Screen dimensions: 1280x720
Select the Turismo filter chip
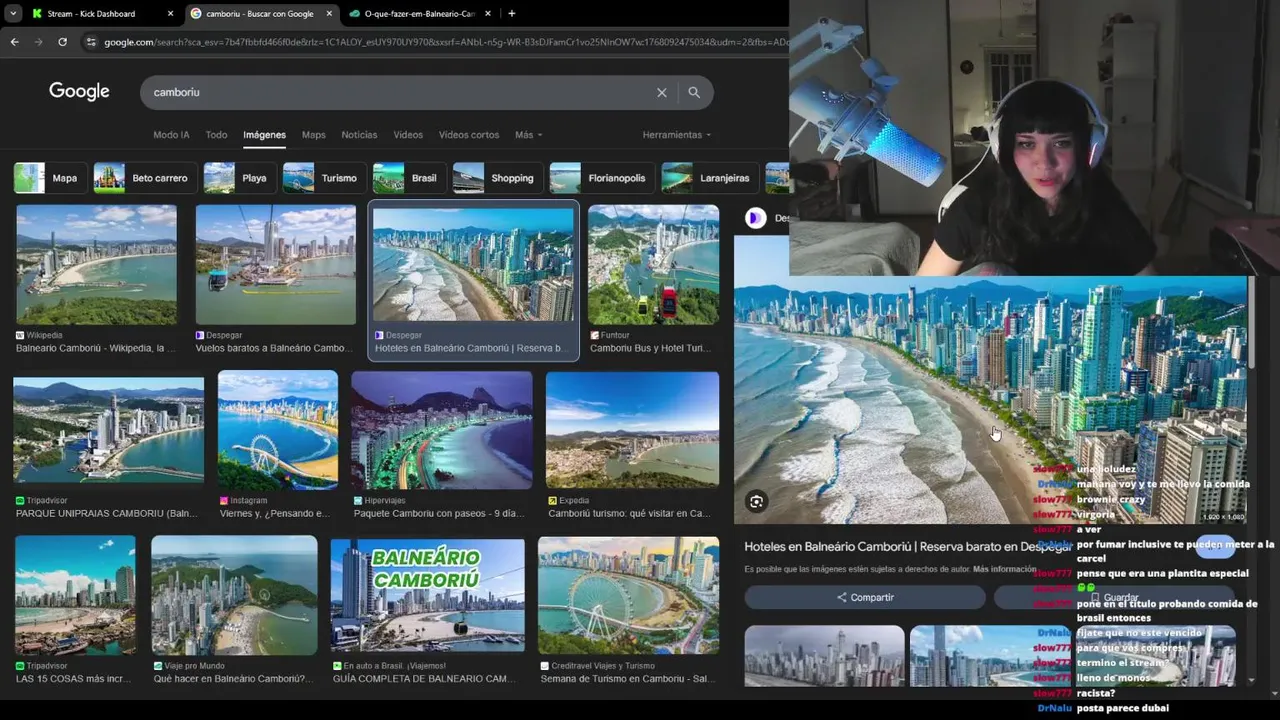tap(324, 178)
